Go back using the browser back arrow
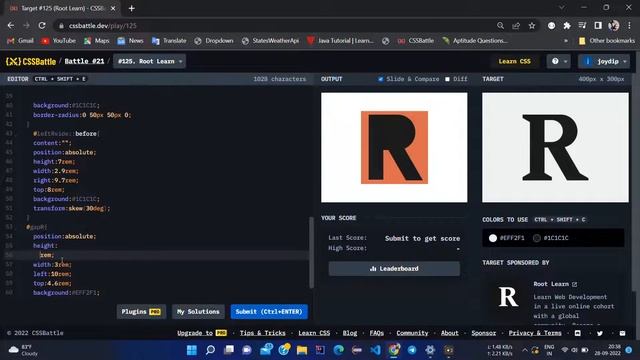640x360 pixels. (11, 26)
